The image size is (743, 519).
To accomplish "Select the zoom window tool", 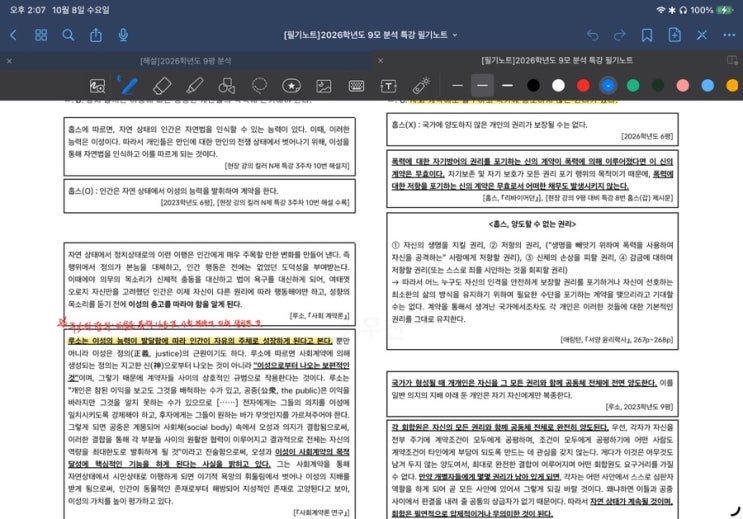I will (x=97, y=86).
